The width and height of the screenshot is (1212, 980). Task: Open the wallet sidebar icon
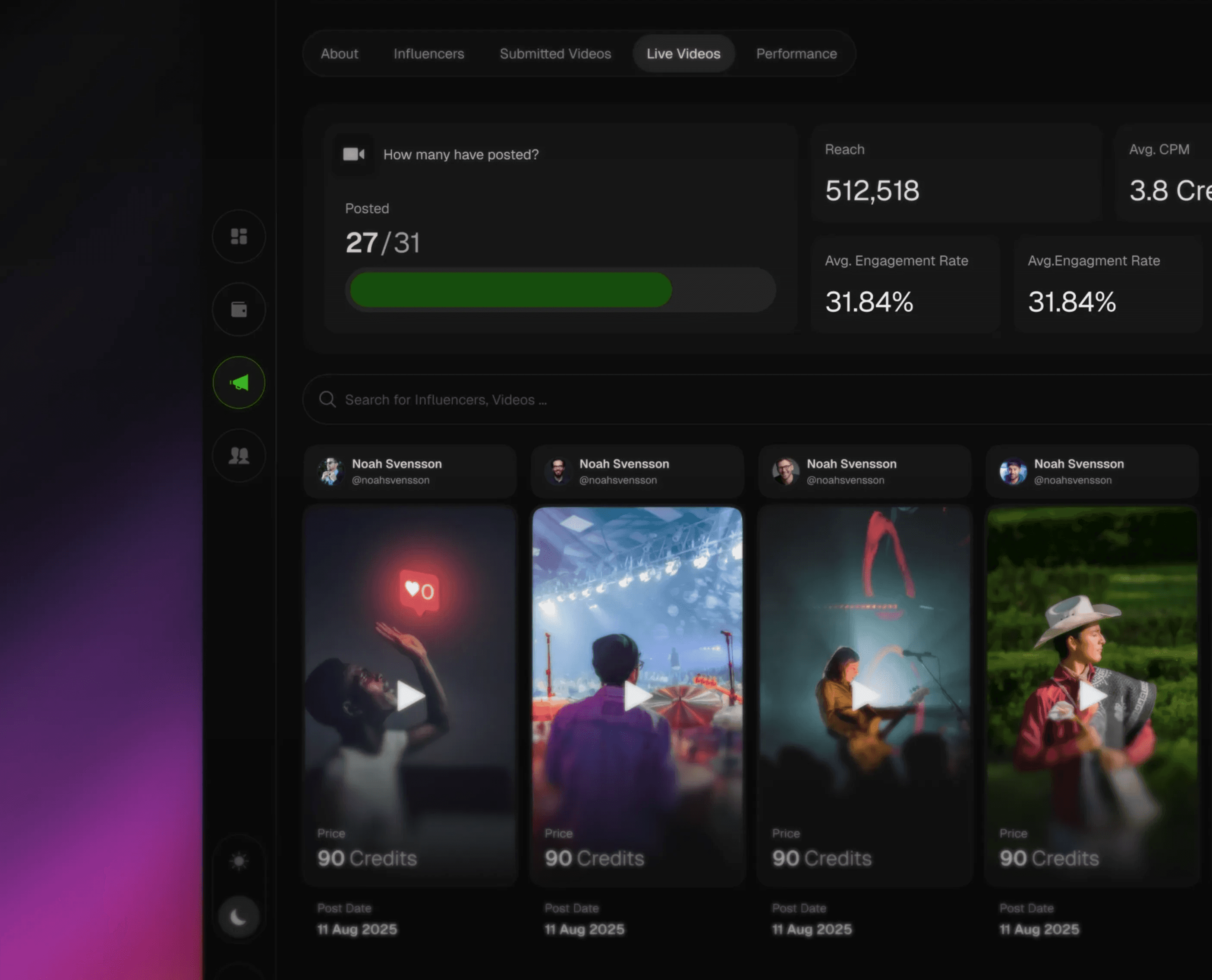pyautogui.click(x=239, y=309)
